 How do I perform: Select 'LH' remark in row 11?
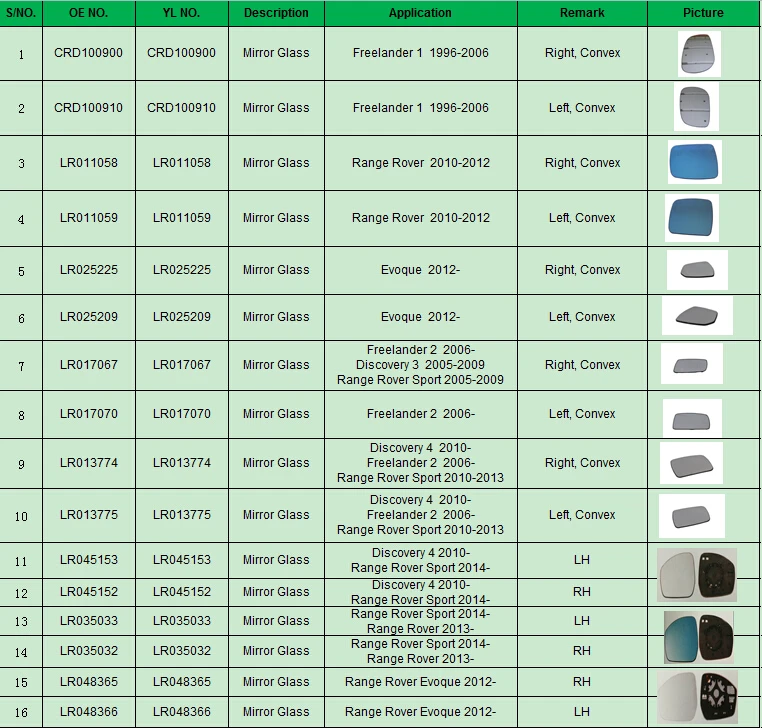582,560
